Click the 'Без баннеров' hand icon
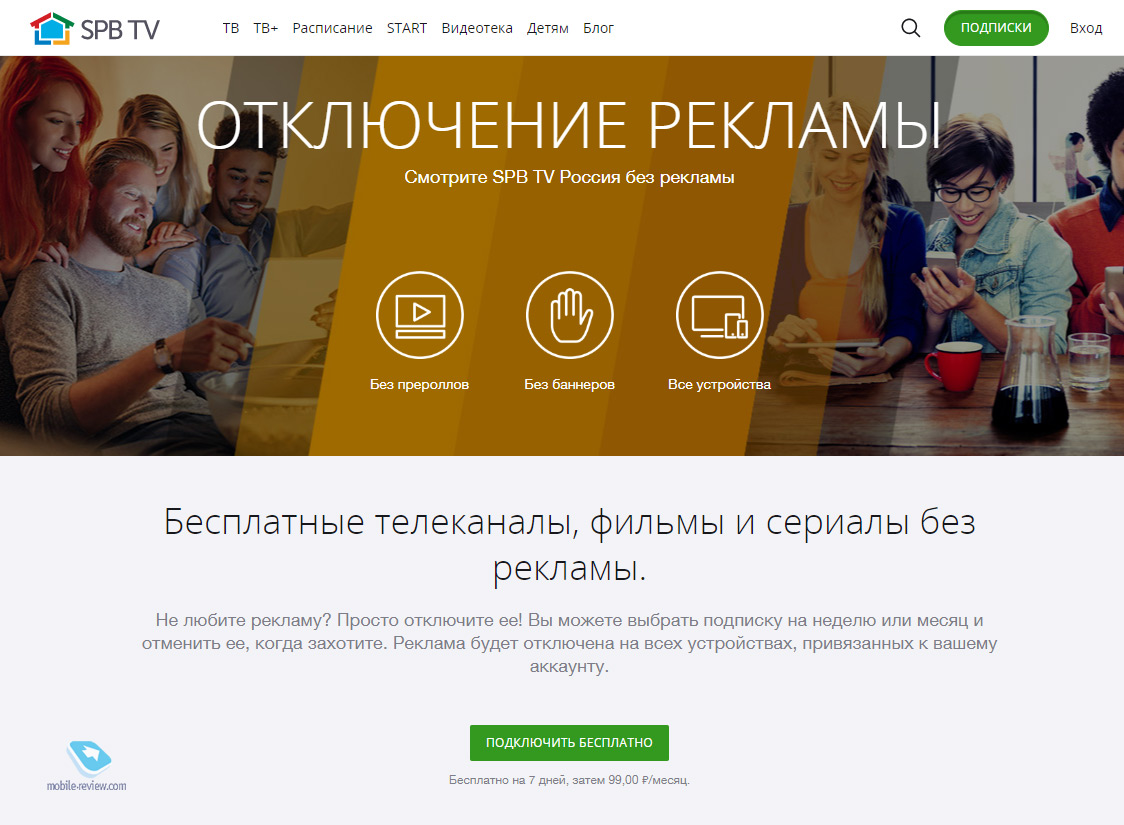Image resolution: width=1124 pixels, height=825 pixels. pos(570,315)
